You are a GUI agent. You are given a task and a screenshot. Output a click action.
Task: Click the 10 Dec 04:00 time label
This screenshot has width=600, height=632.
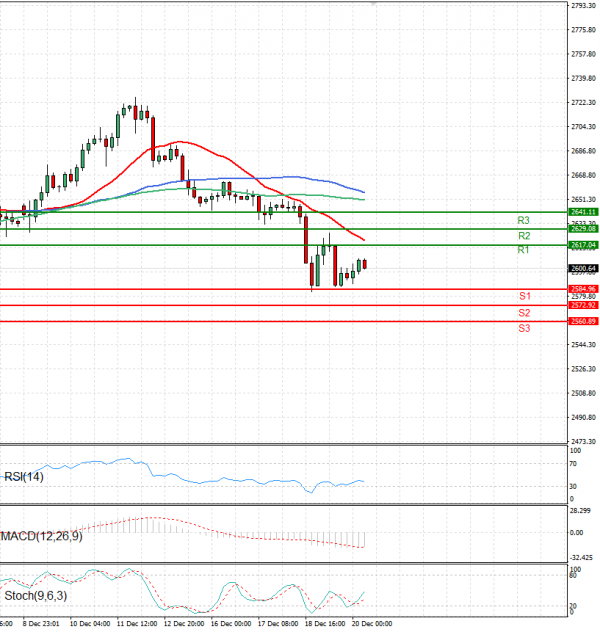(89, 624)
